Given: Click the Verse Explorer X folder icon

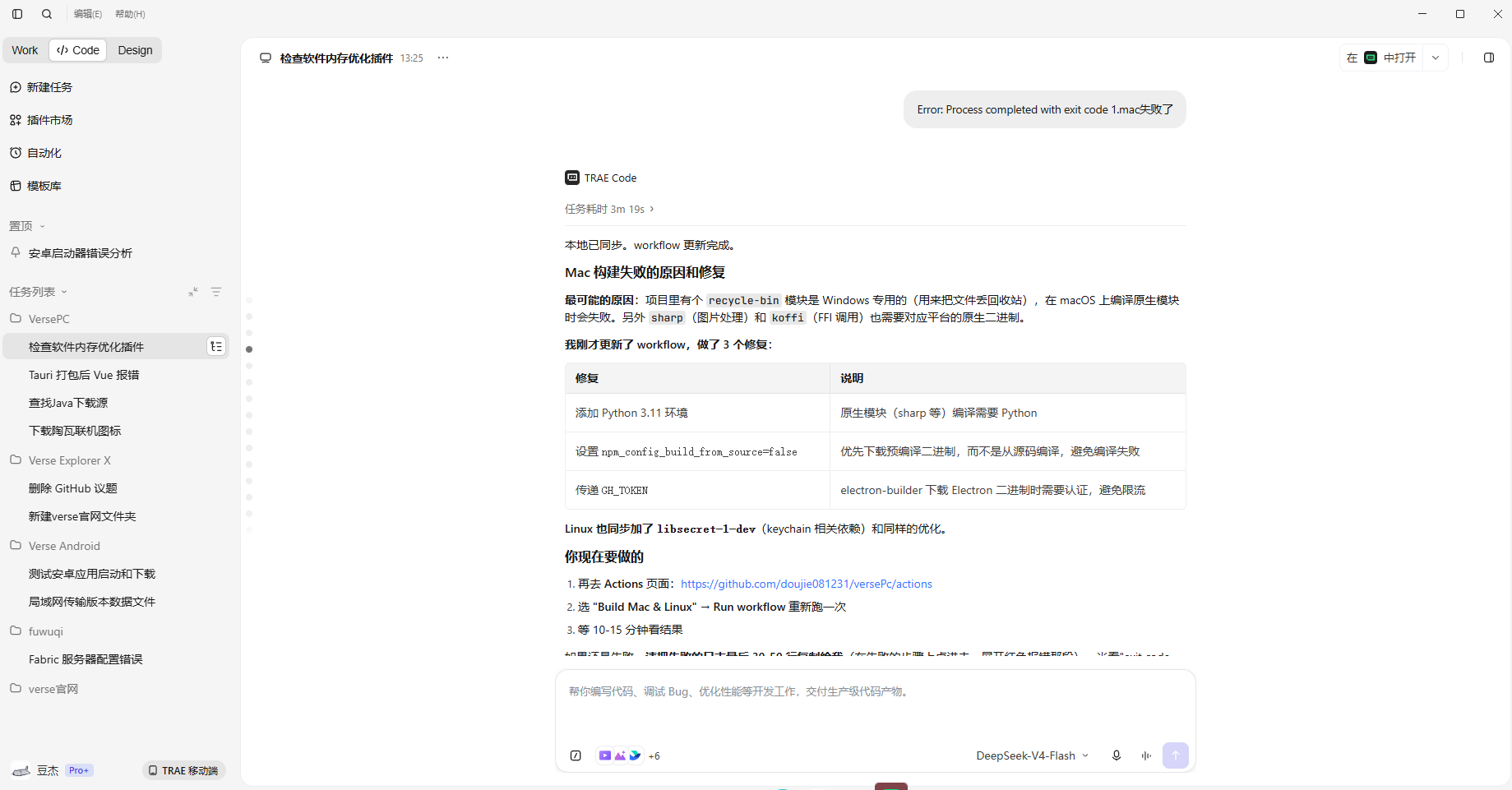Looking at the screenshot, I should click(16, 460).
